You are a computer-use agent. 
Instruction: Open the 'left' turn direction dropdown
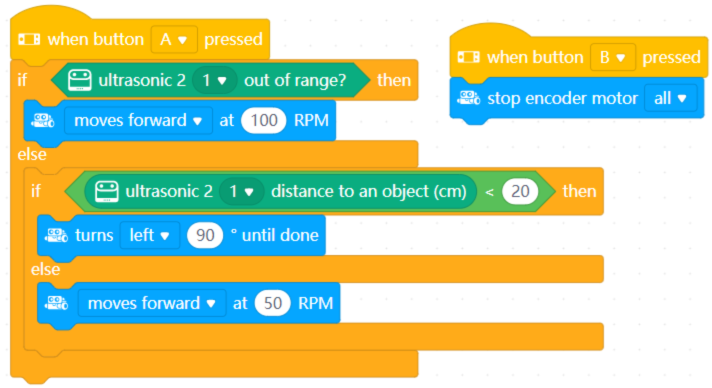pyautogui.click(x=149, y=235)
